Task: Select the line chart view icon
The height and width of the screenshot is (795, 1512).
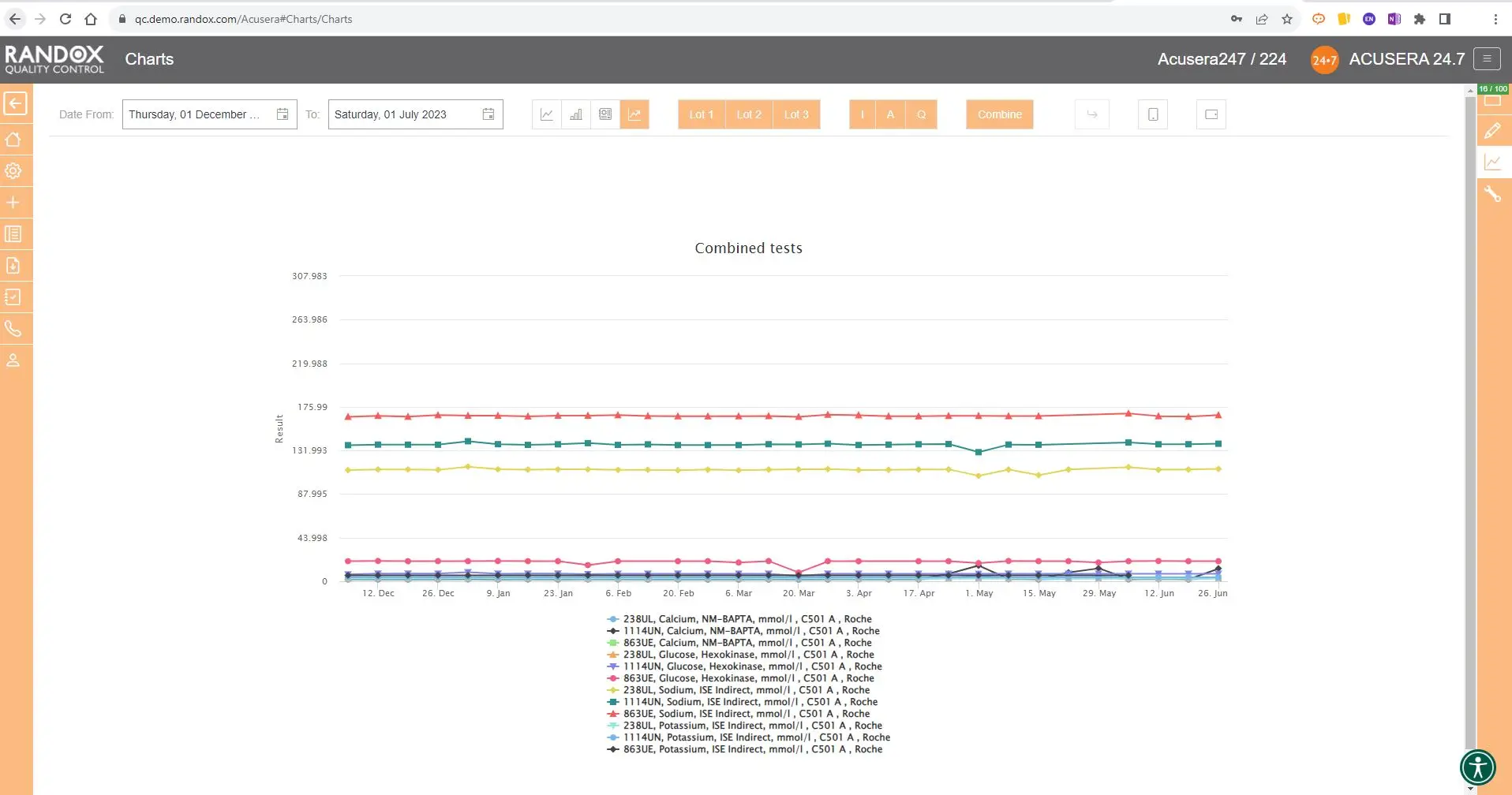Action: [x=546, y=114]
